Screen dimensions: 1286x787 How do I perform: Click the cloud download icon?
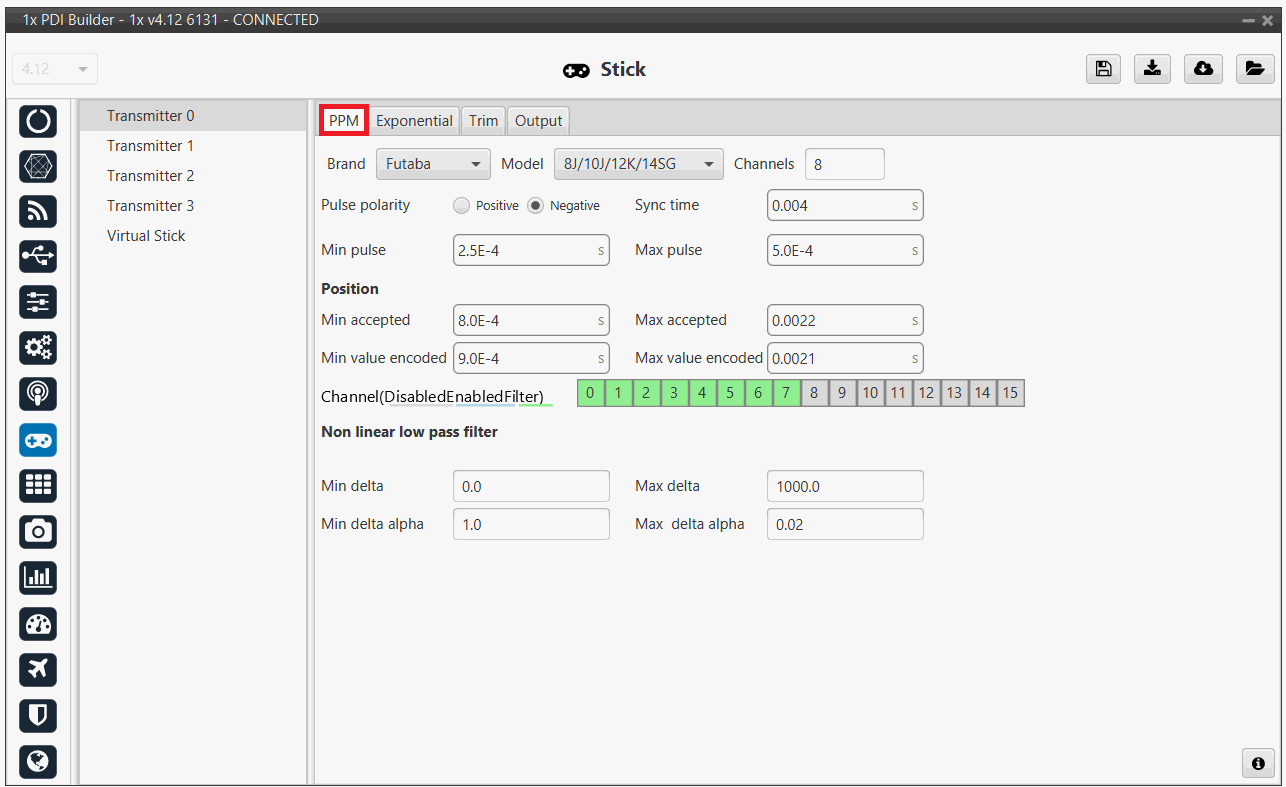click(x=1204, y=68)
